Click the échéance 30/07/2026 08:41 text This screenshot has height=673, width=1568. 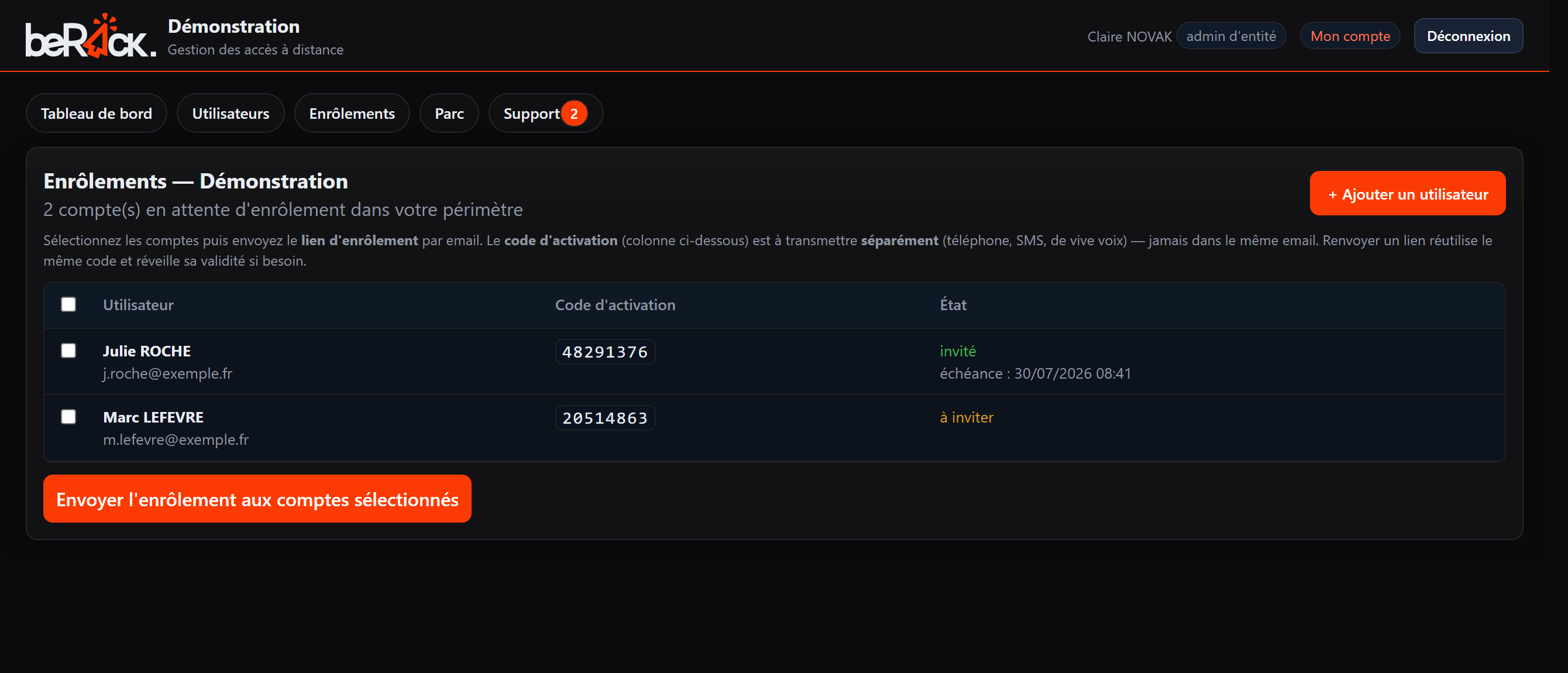1035,373
